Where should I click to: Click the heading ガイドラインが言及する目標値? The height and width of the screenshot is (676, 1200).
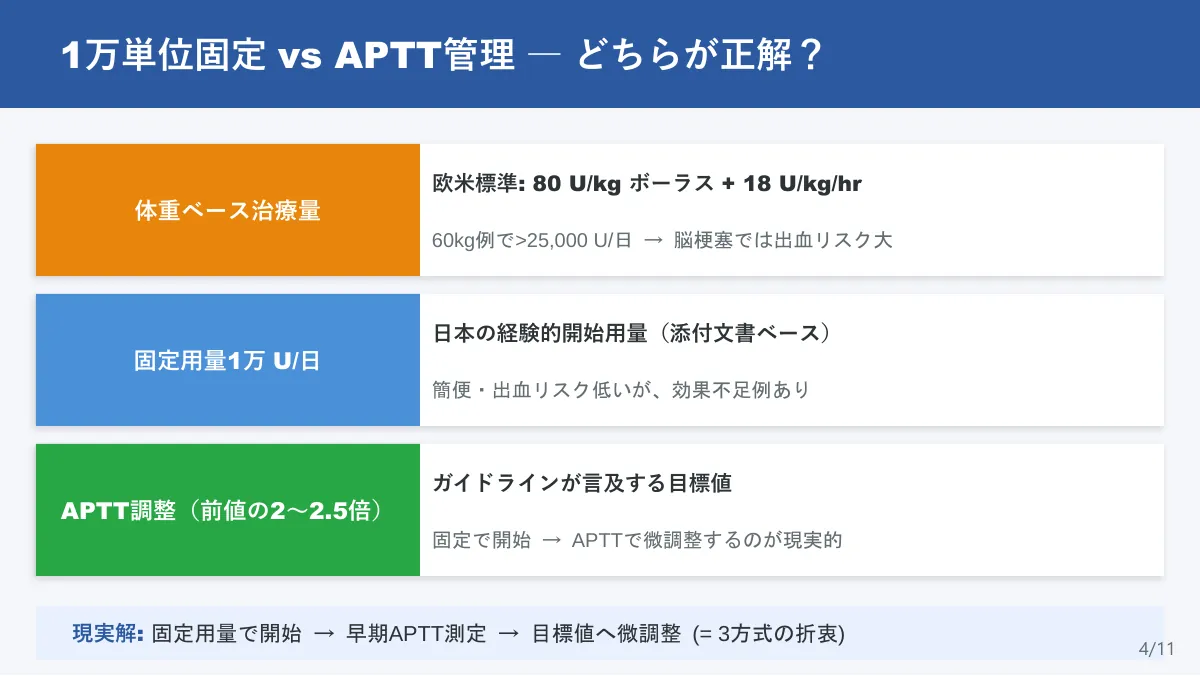(582, 484)
